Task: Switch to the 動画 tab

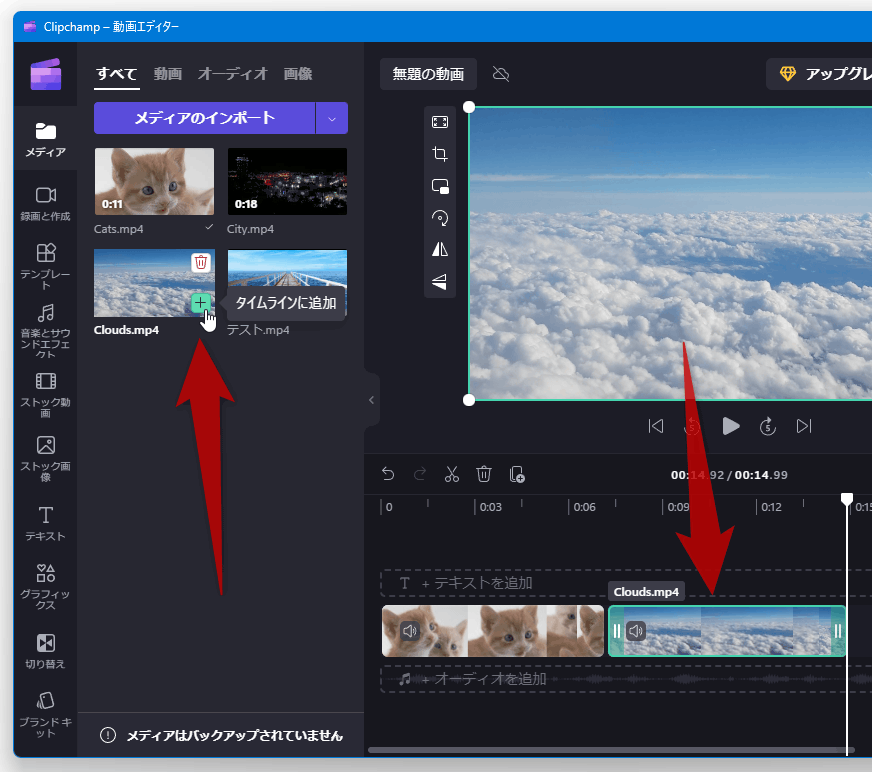Action: (x=167, y=74)
